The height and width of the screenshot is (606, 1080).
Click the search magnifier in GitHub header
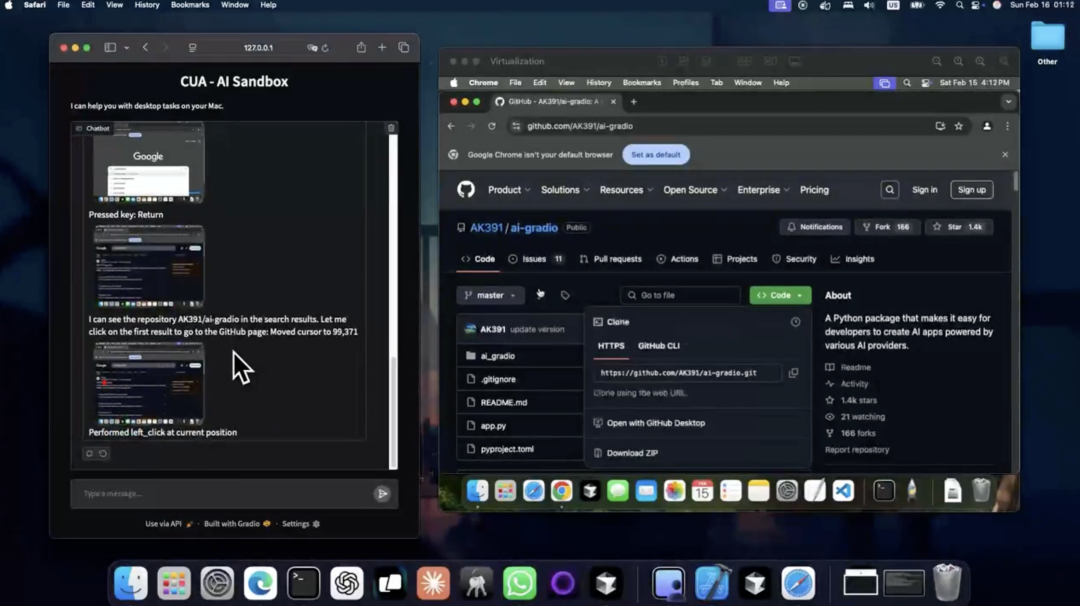point(889,189)
